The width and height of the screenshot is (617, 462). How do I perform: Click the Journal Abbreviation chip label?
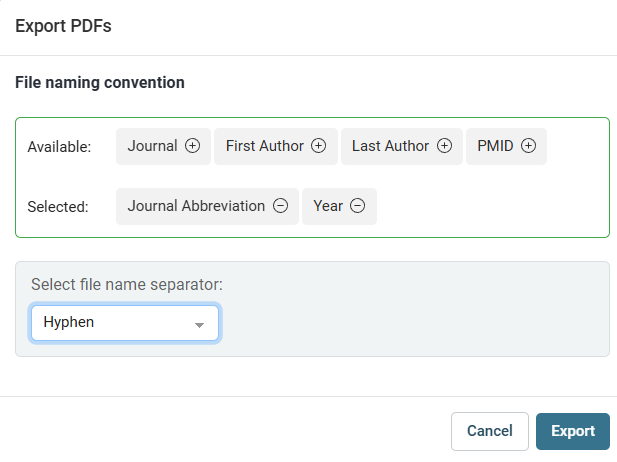click(196, 206)
